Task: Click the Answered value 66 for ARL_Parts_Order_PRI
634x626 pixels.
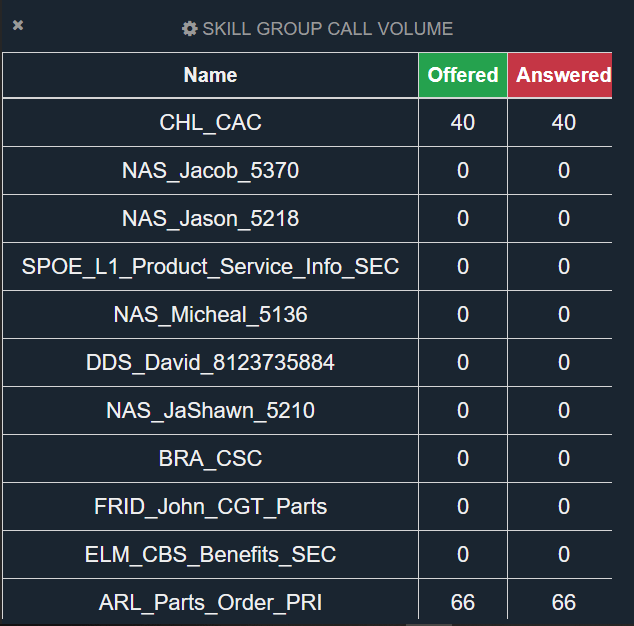Action: (564, 603)
